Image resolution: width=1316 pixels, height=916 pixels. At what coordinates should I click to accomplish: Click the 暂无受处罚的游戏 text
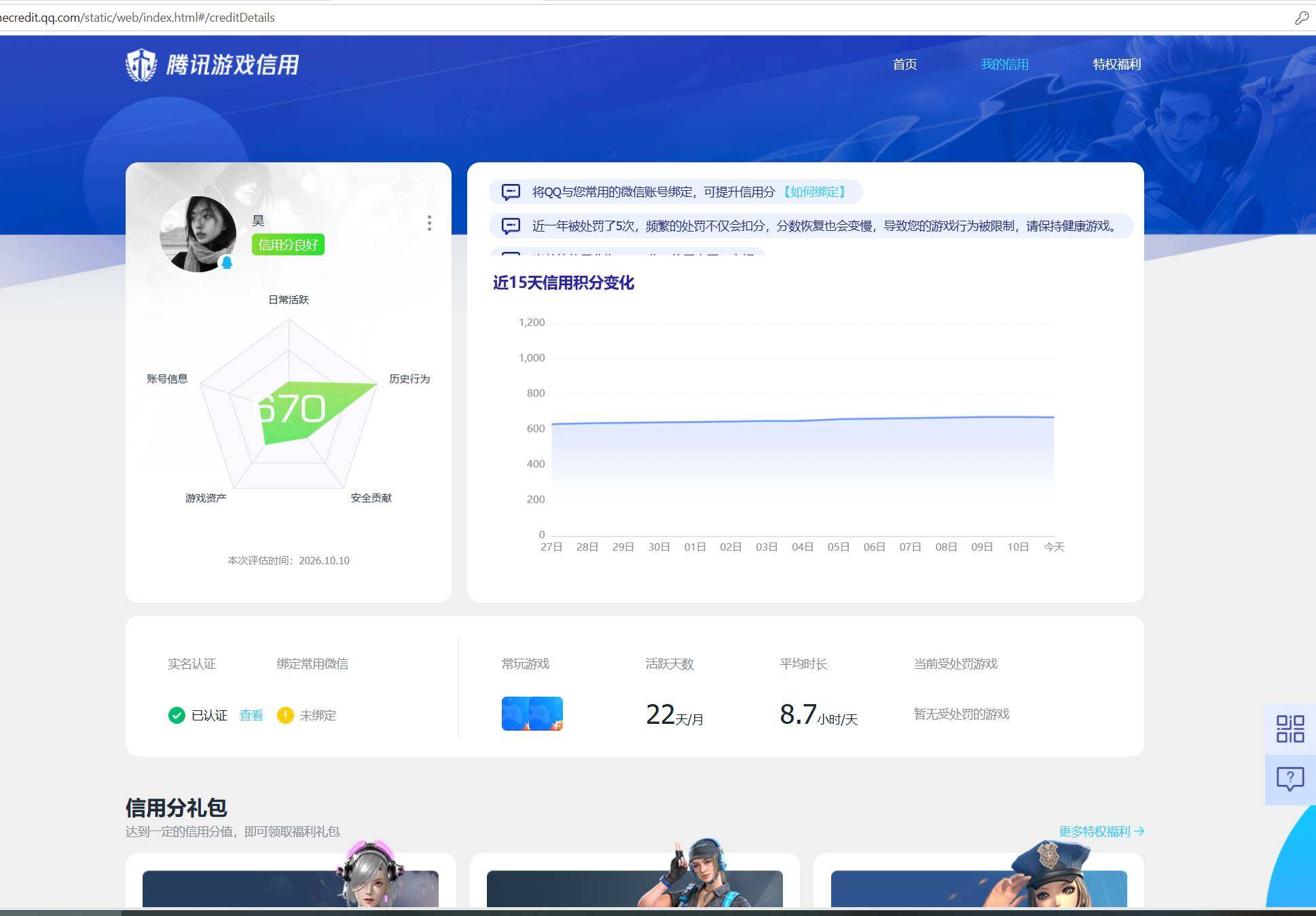(x=962, y=714)
